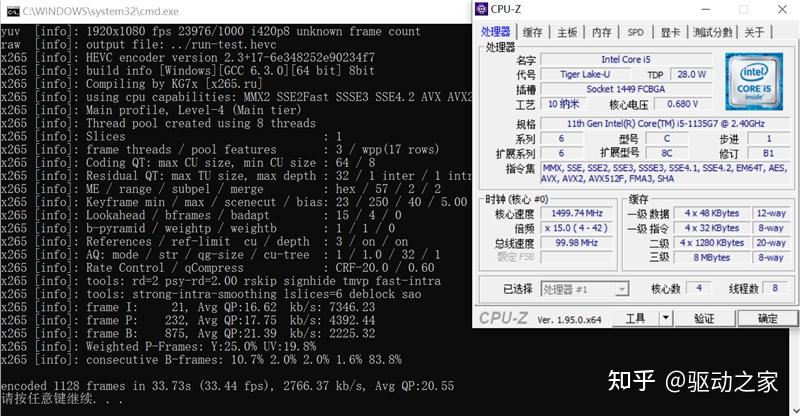Screen dimensions: 800x416
Task: Click the Intel Core i5 name field
Action: coord(626,60)
